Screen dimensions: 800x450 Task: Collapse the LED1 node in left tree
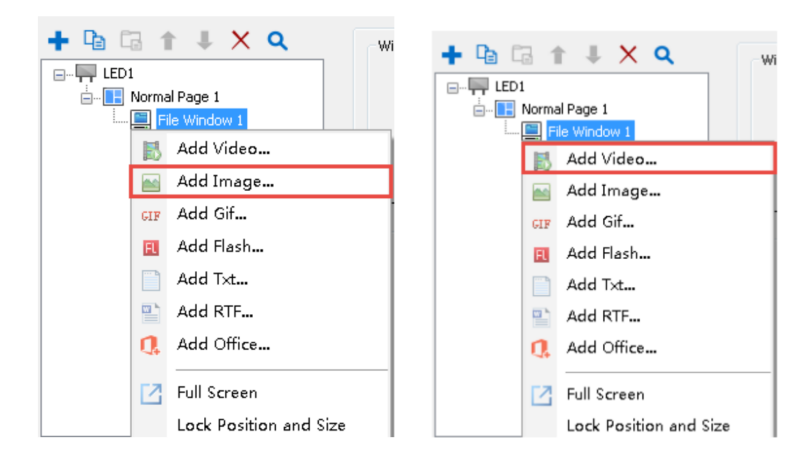click(x=59, y=75)
